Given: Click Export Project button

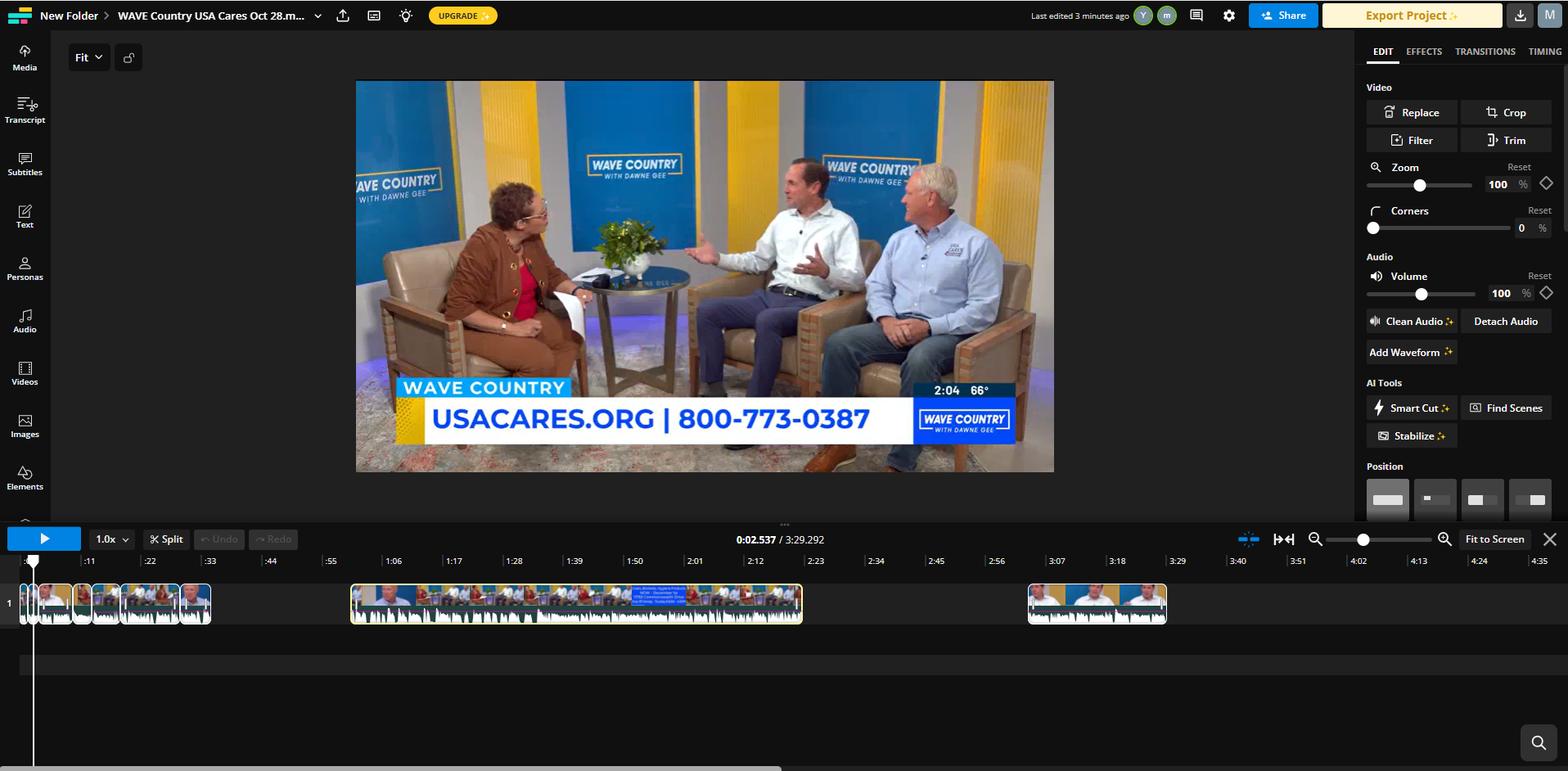Looking at the screenshot, I should 1412,16.
